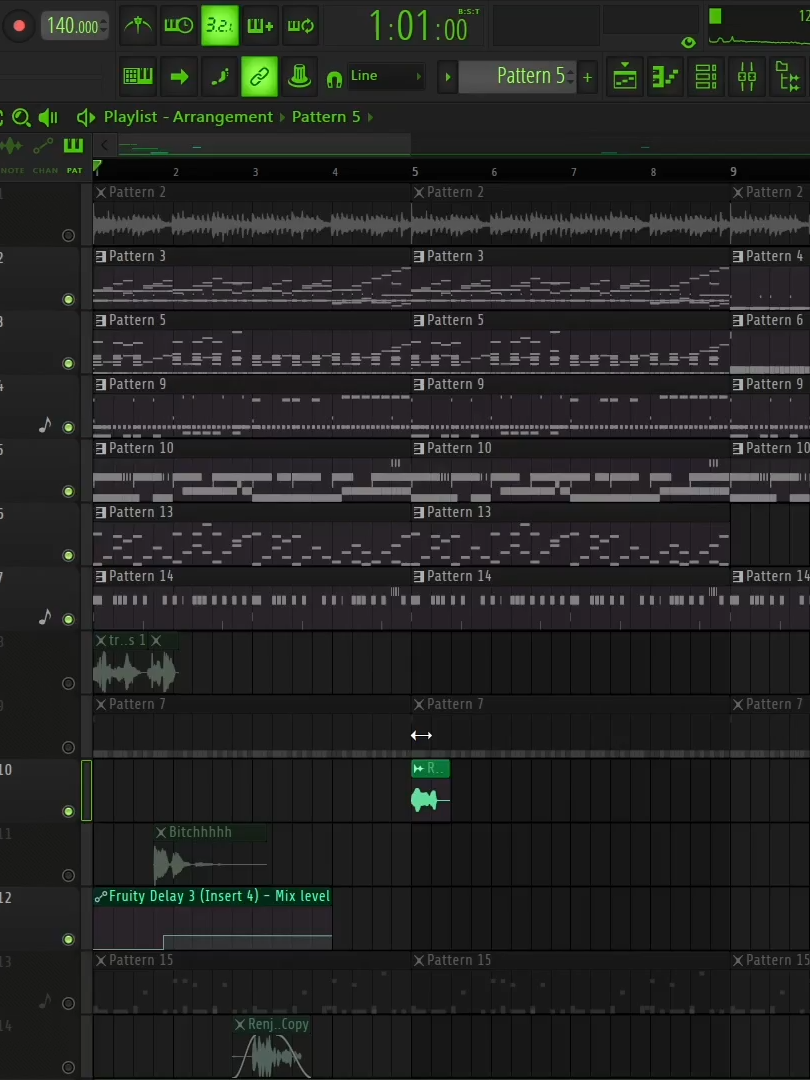Image resolution: width=810 pixels, height=1080 pixels.
Task: Open the piano roll view
Action: click(665, 76)
